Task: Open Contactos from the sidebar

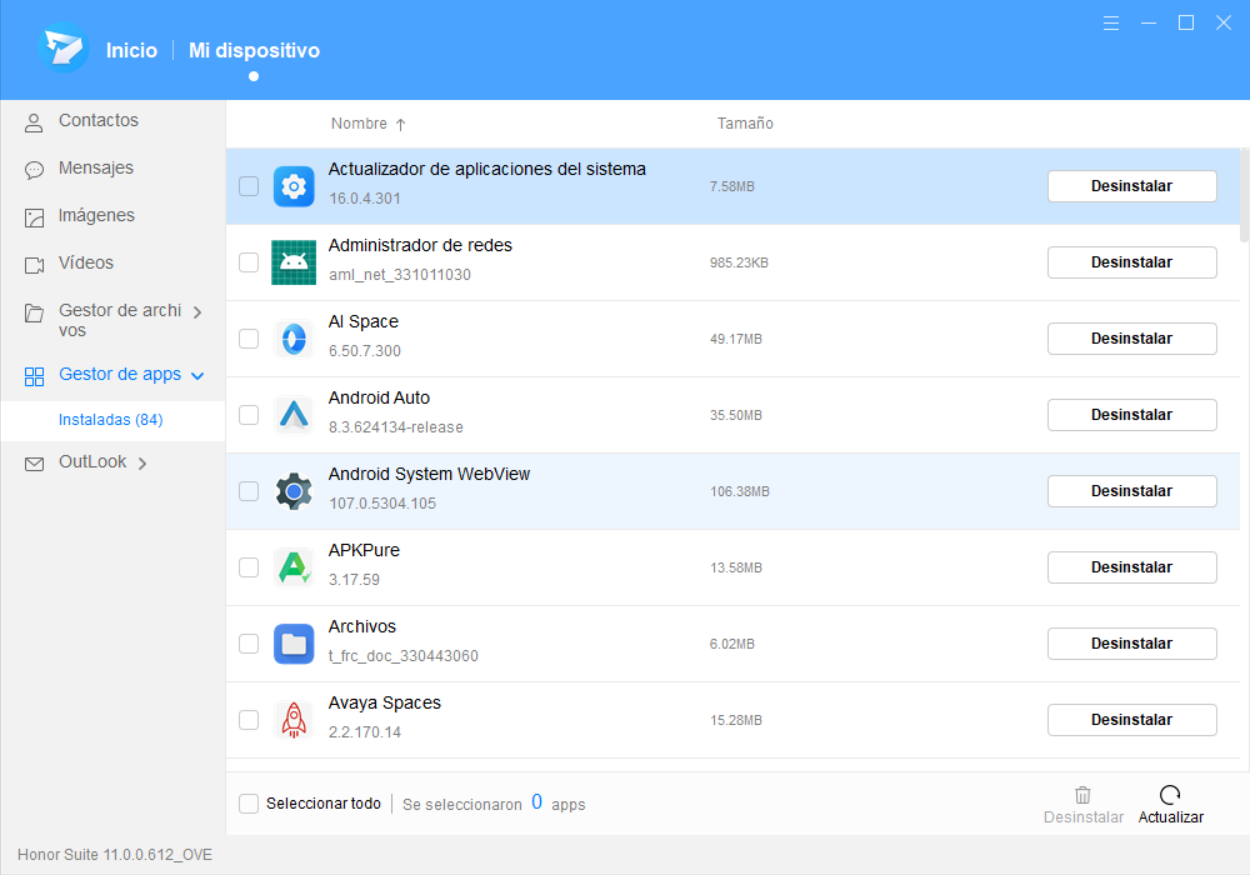Action: [x=98, y=121]
